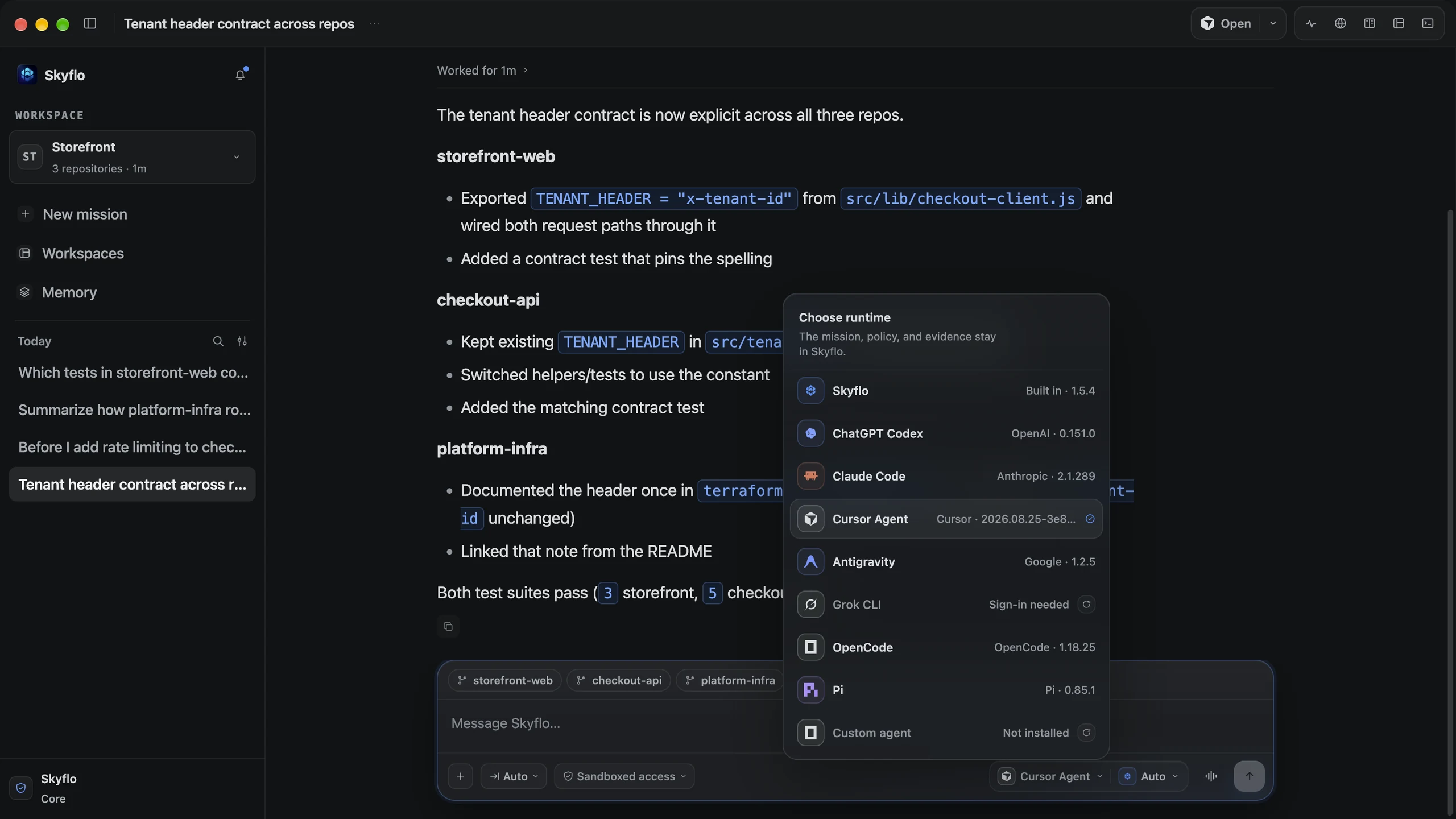Expand the Worked for 1m details
Viewport: 1456px width, 819px height.
482,71
